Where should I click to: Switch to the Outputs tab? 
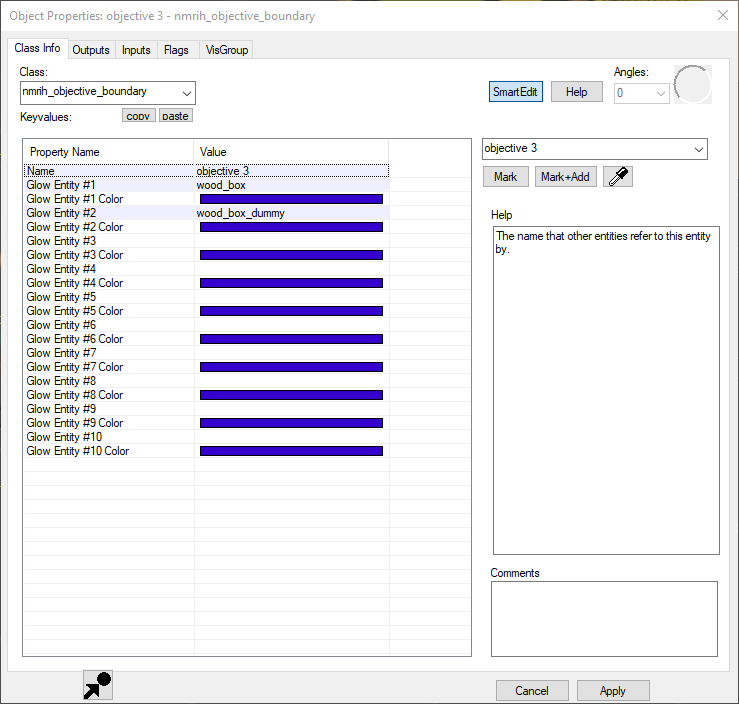tap(91, 50)
